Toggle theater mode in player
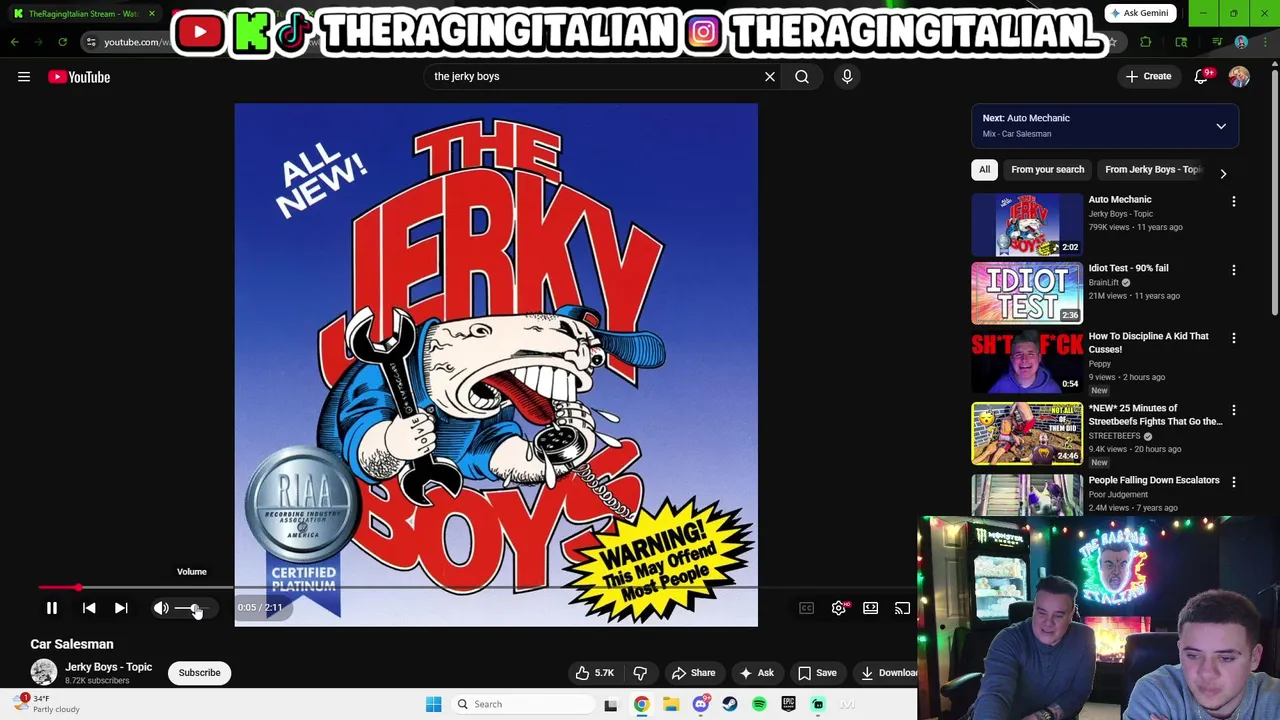The width and height of the screenshot is (1280, 720). (871, 608)
